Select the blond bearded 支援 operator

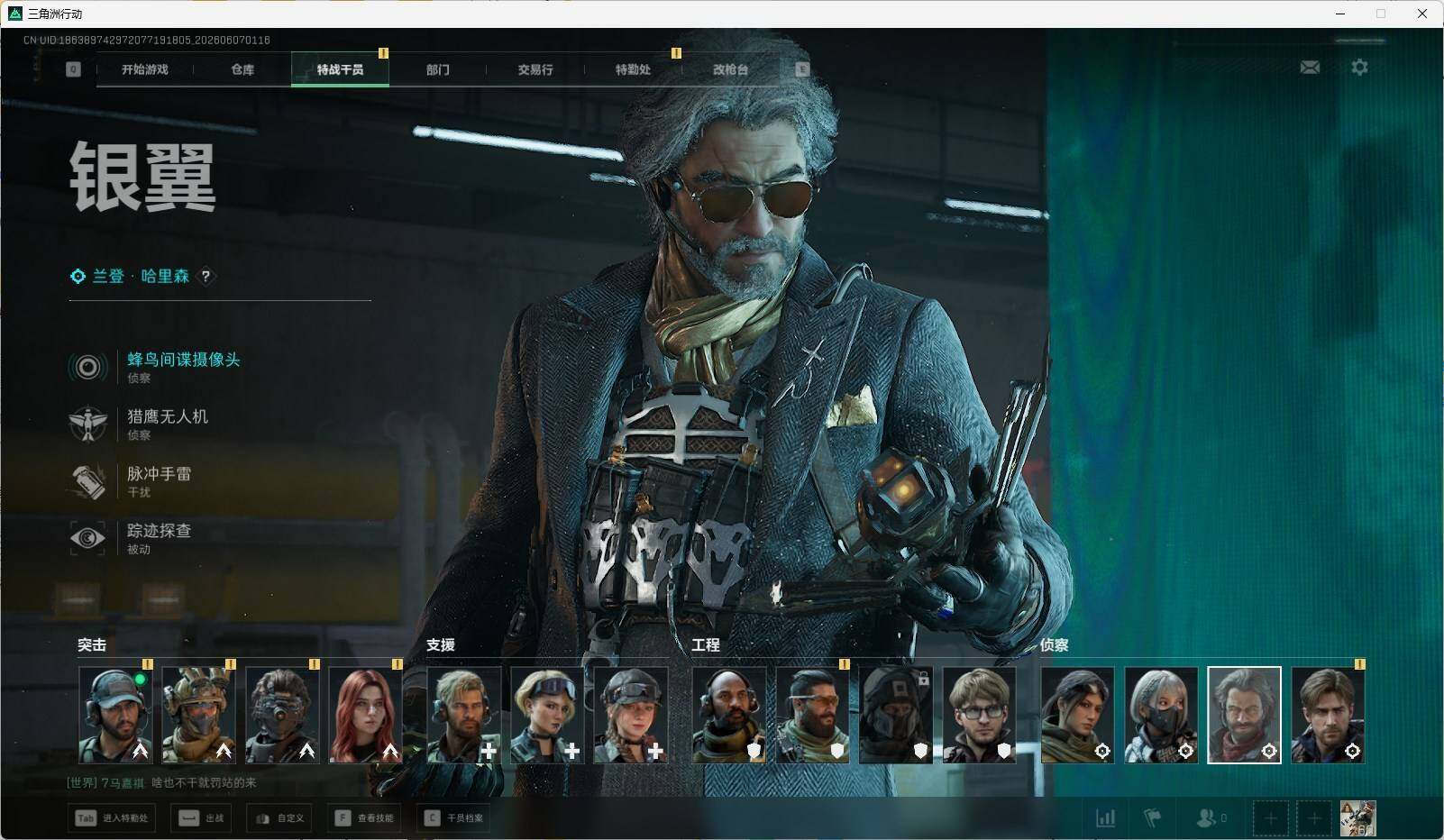464,716
